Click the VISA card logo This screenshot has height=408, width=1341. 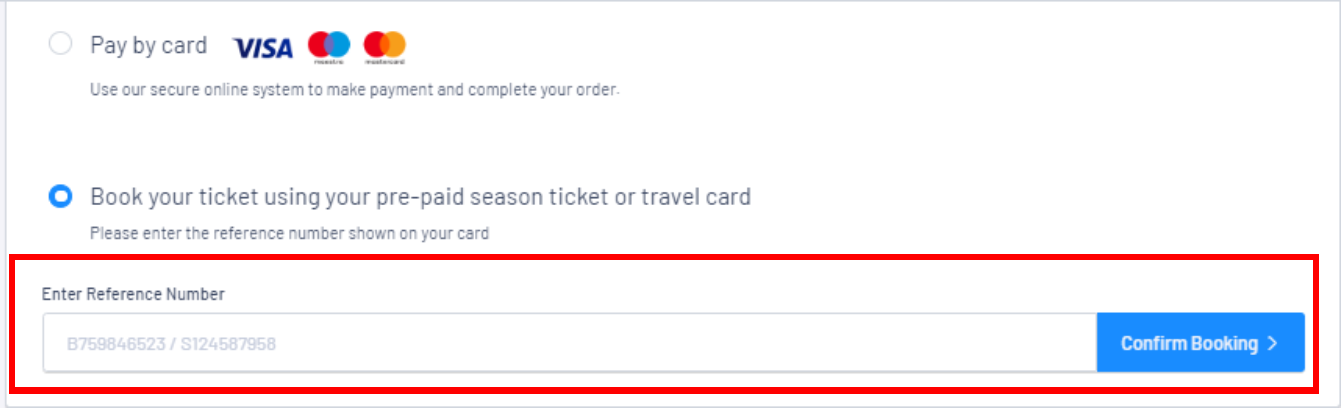[262, 47]
